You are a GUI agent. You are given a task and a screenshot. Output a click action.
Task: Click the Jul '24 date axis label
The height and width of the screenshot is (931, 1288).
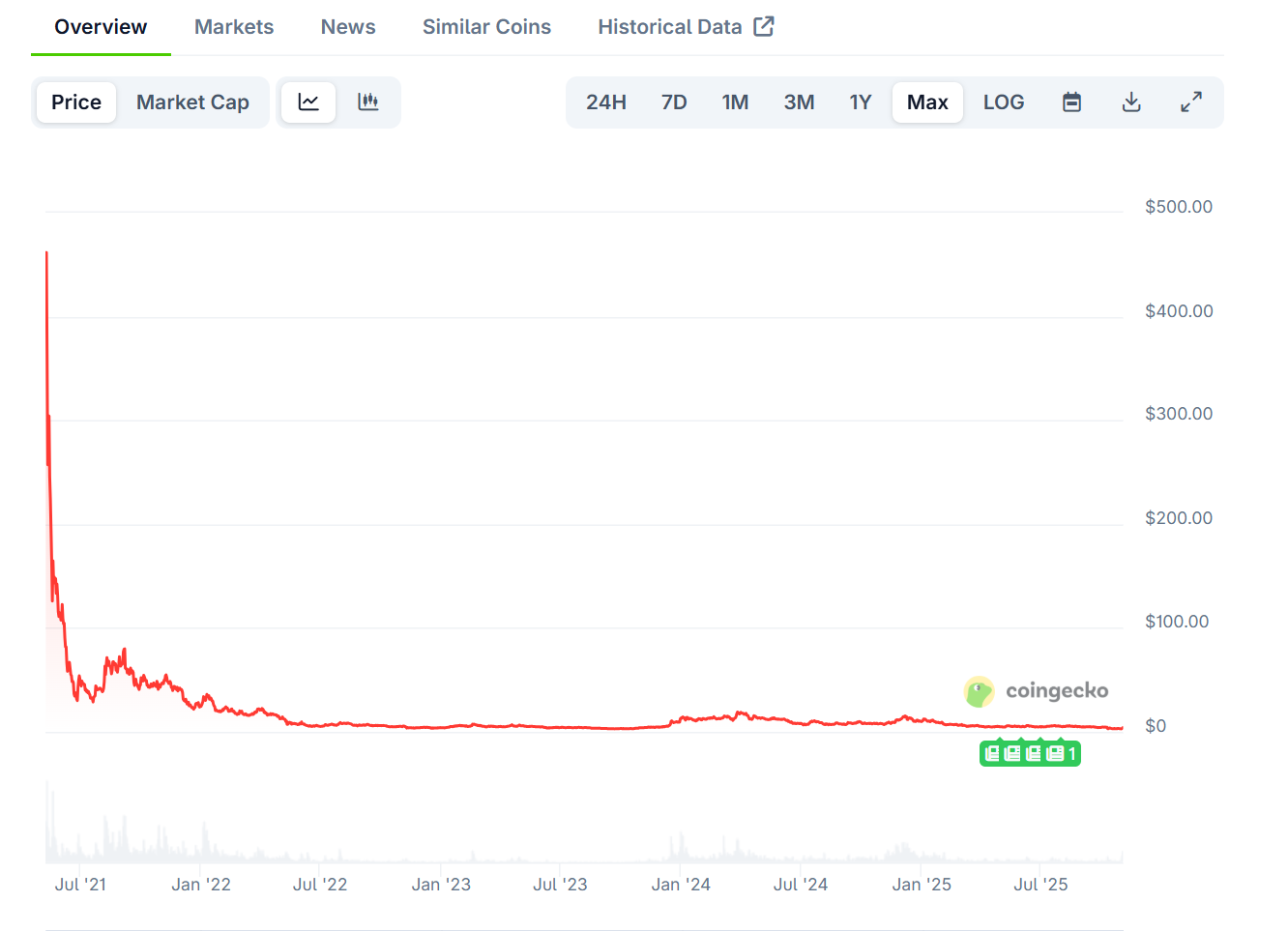coord(801,885)
